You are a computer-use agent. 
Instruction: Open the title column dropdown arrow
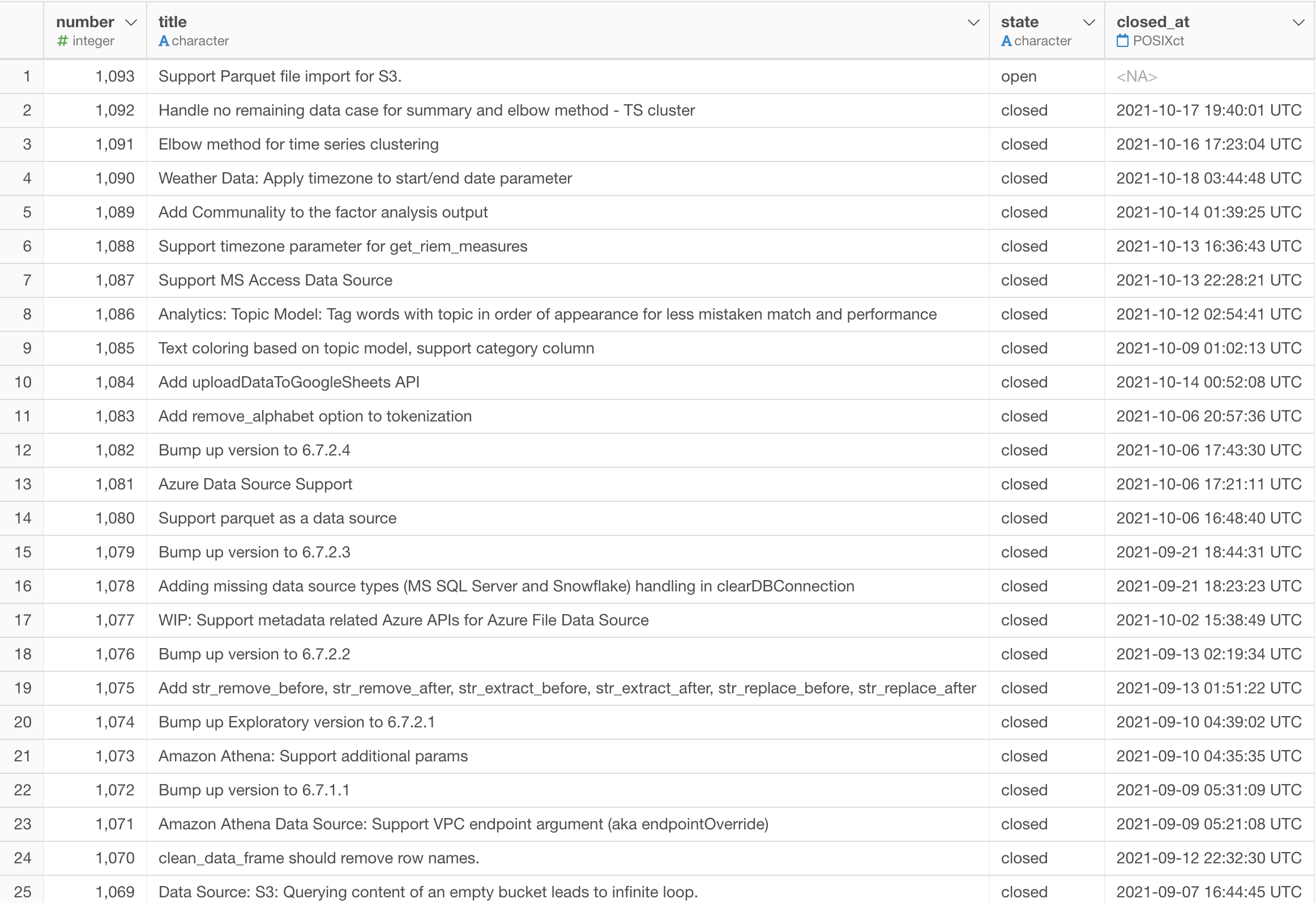coord(973,22)
